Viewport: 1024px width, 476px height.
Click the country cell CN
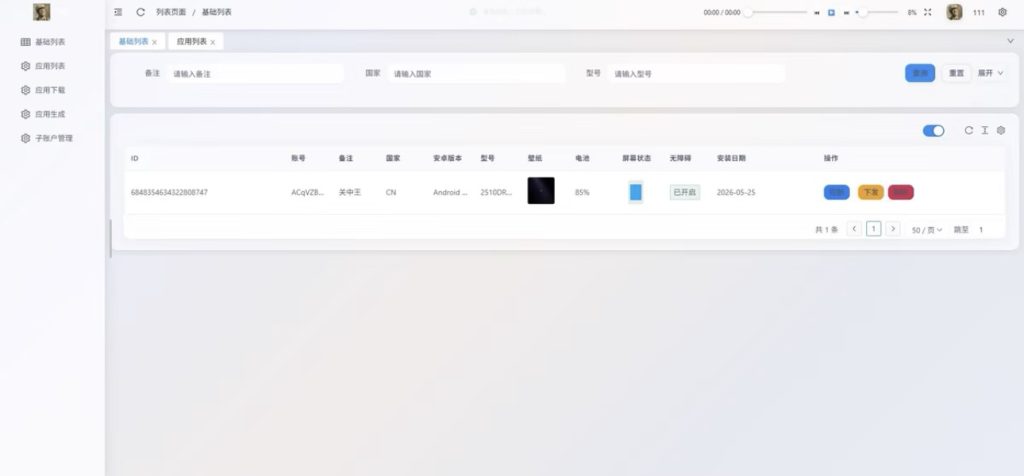(x=391, y=193)
